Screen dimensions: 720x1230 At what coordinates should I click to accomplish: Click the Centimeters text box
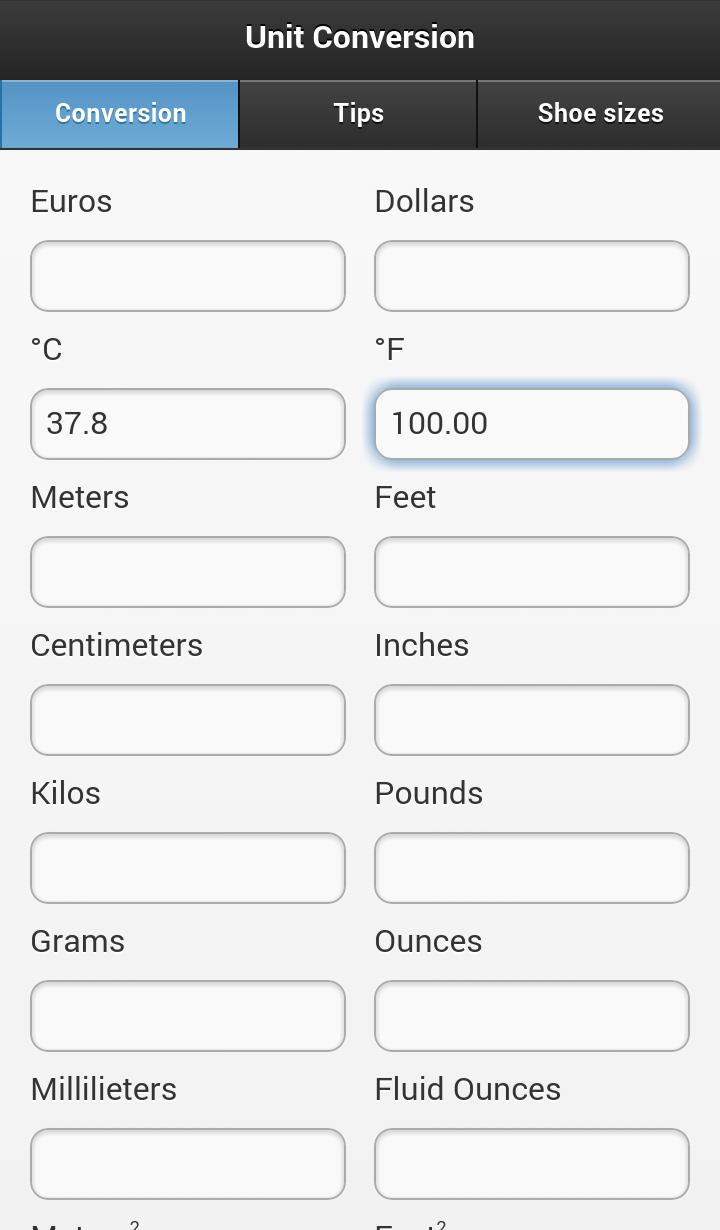tap(188, 720)
